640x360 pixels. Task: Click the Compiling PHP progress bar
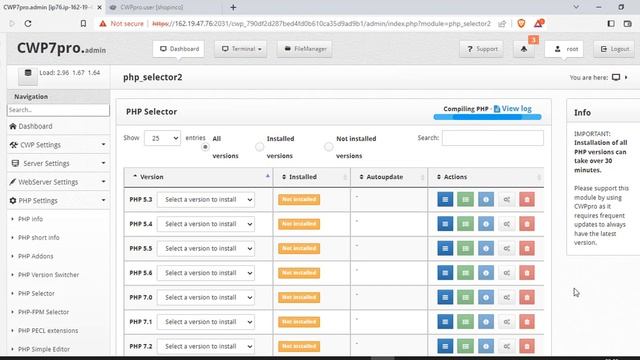point(487,117)
